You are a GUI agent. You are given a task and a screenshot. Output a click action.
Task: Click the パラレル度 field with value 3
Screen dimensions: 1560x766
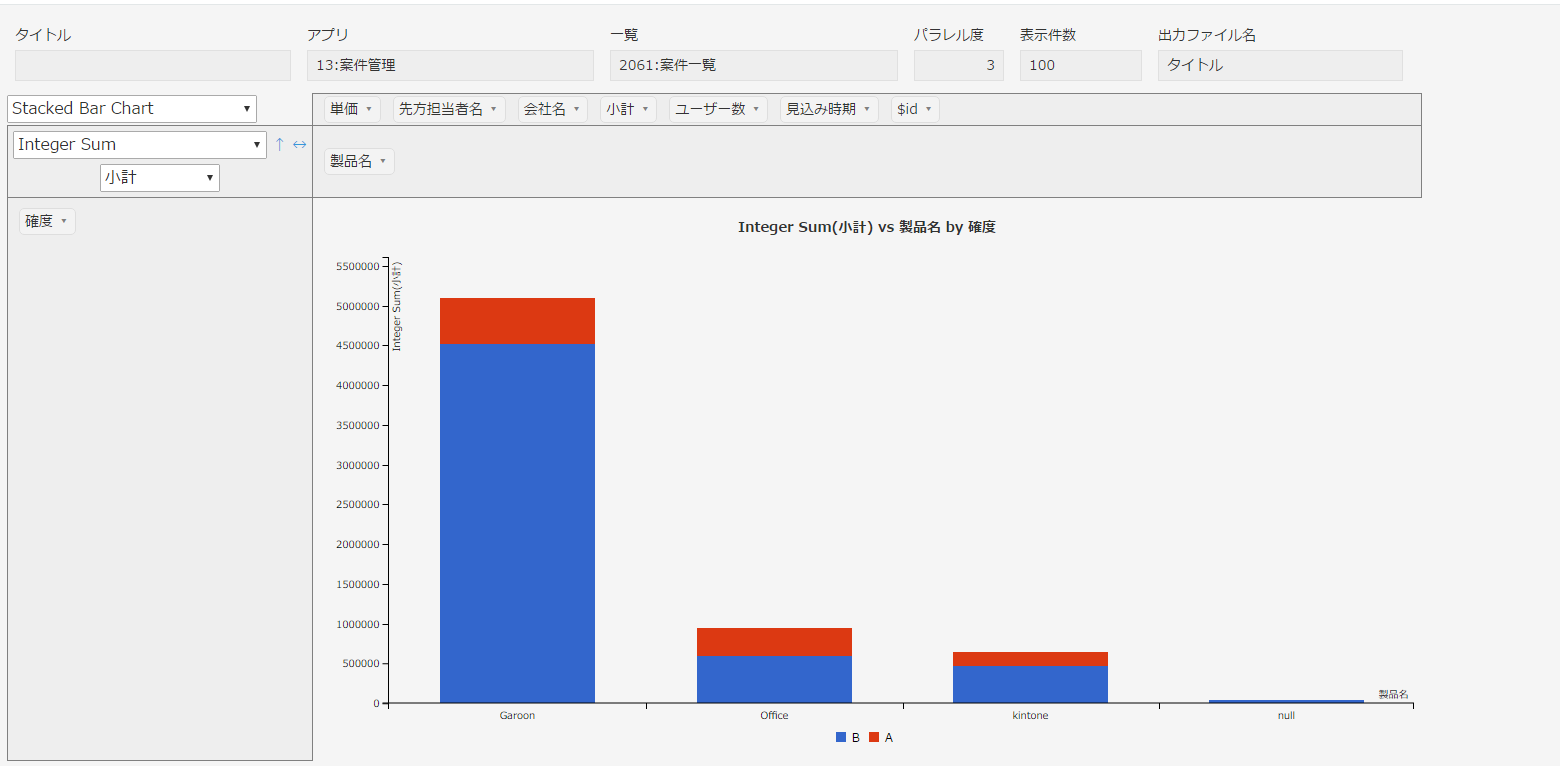(x=959, y=66)
